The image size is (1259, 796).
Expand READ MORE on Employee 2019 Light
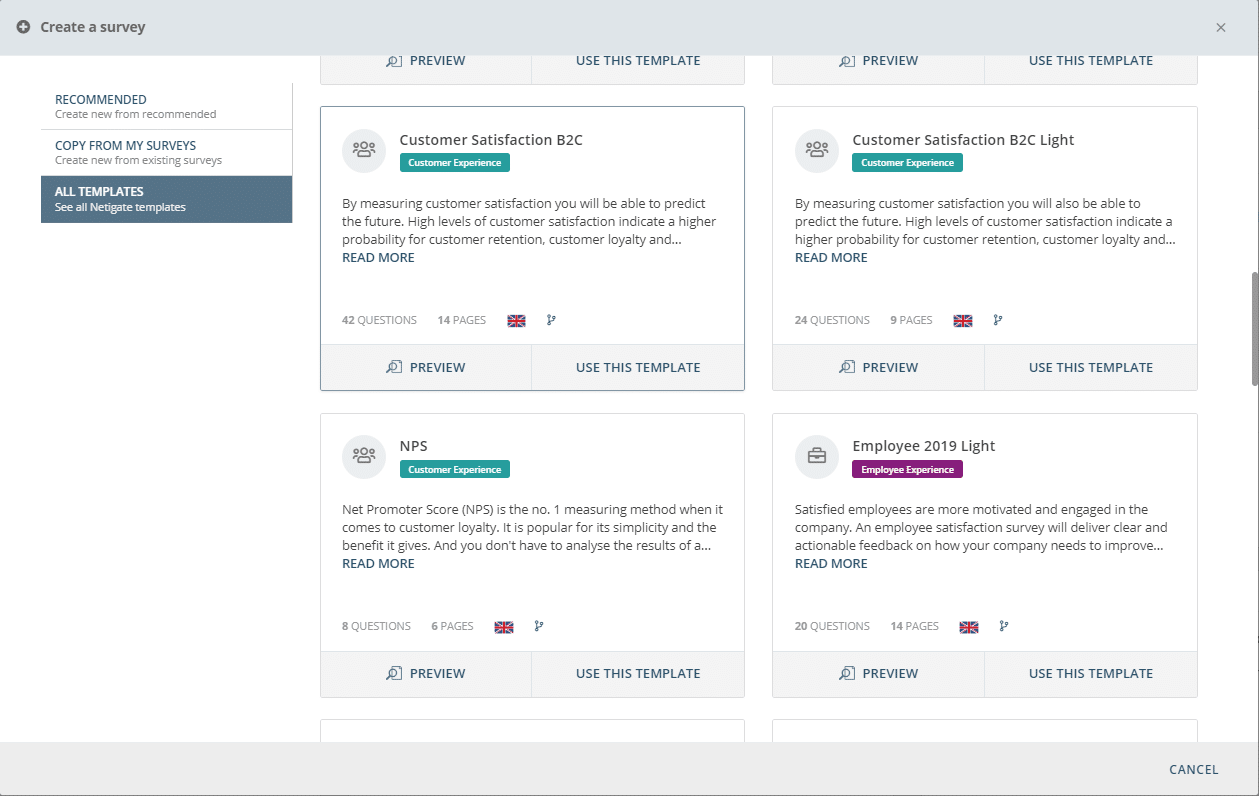[831, 563]
